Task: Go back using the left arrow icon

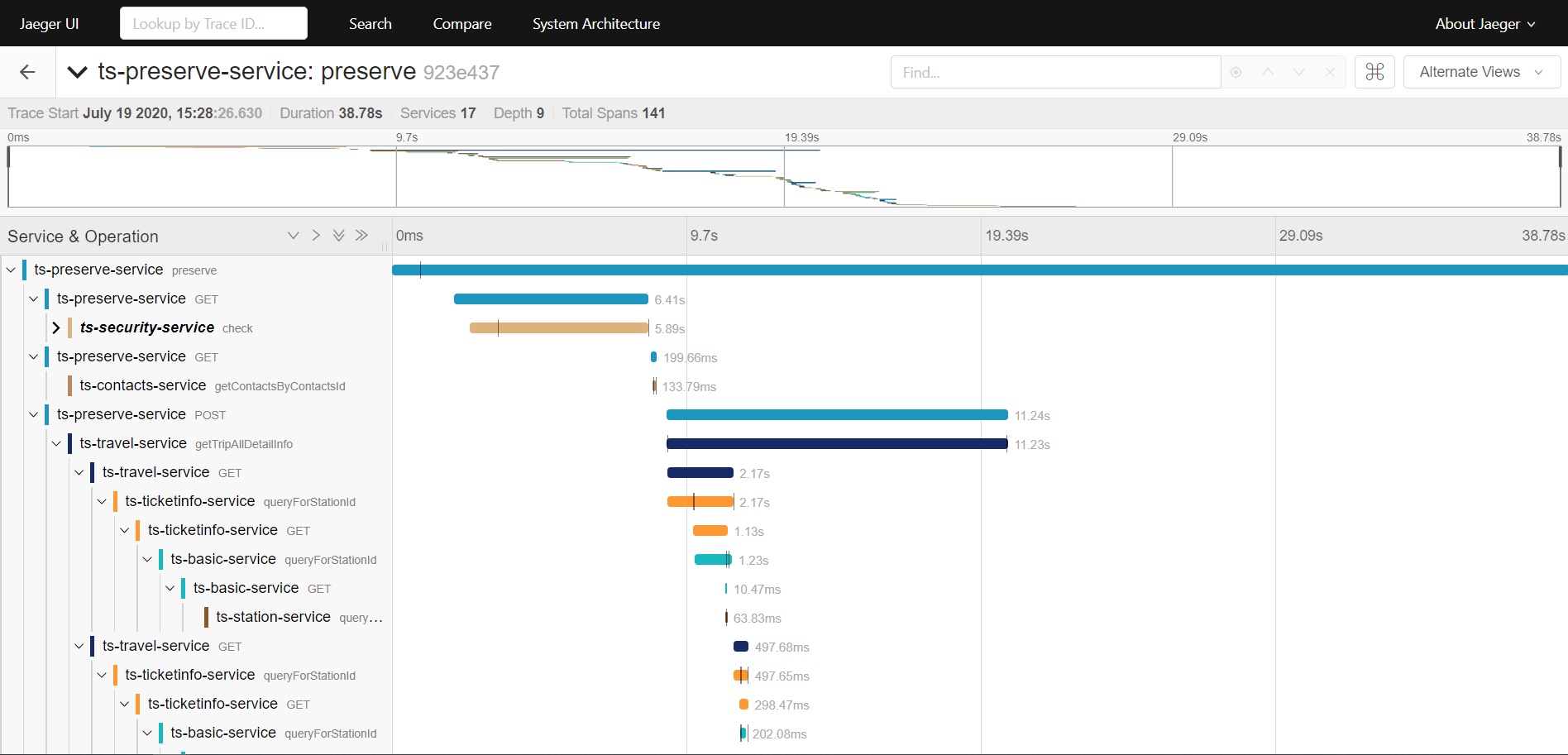Action: pyautogui.click(x=27, y=72)
